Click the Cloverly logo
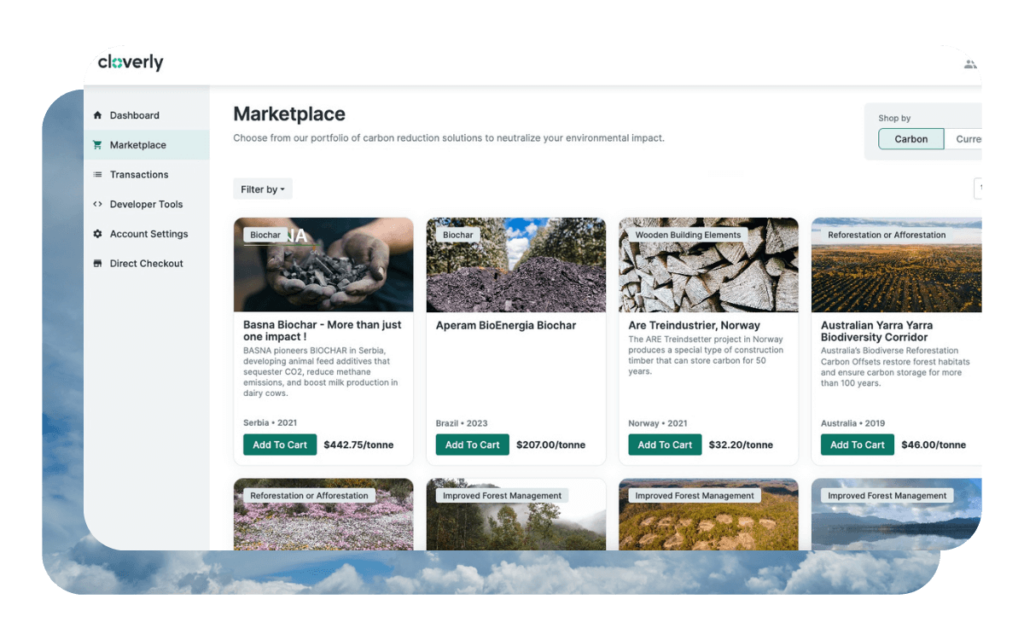Image resolution: width=1024 pixels, height=640 pixels. (131, 62)
